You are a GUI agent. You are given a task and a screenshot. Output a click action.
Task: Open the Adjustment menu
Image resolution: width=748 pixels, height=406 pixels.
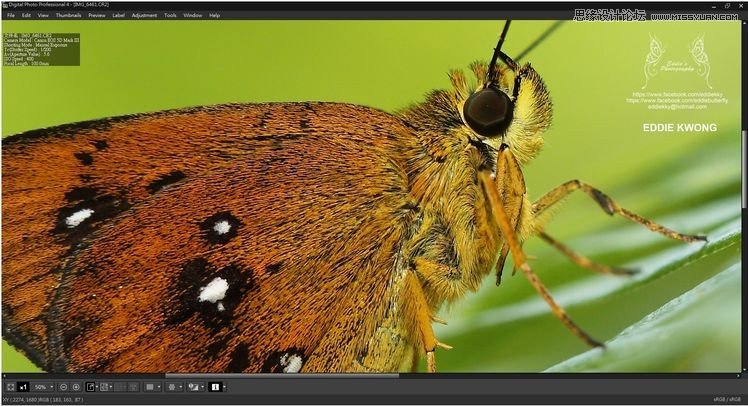pos(144,15)
